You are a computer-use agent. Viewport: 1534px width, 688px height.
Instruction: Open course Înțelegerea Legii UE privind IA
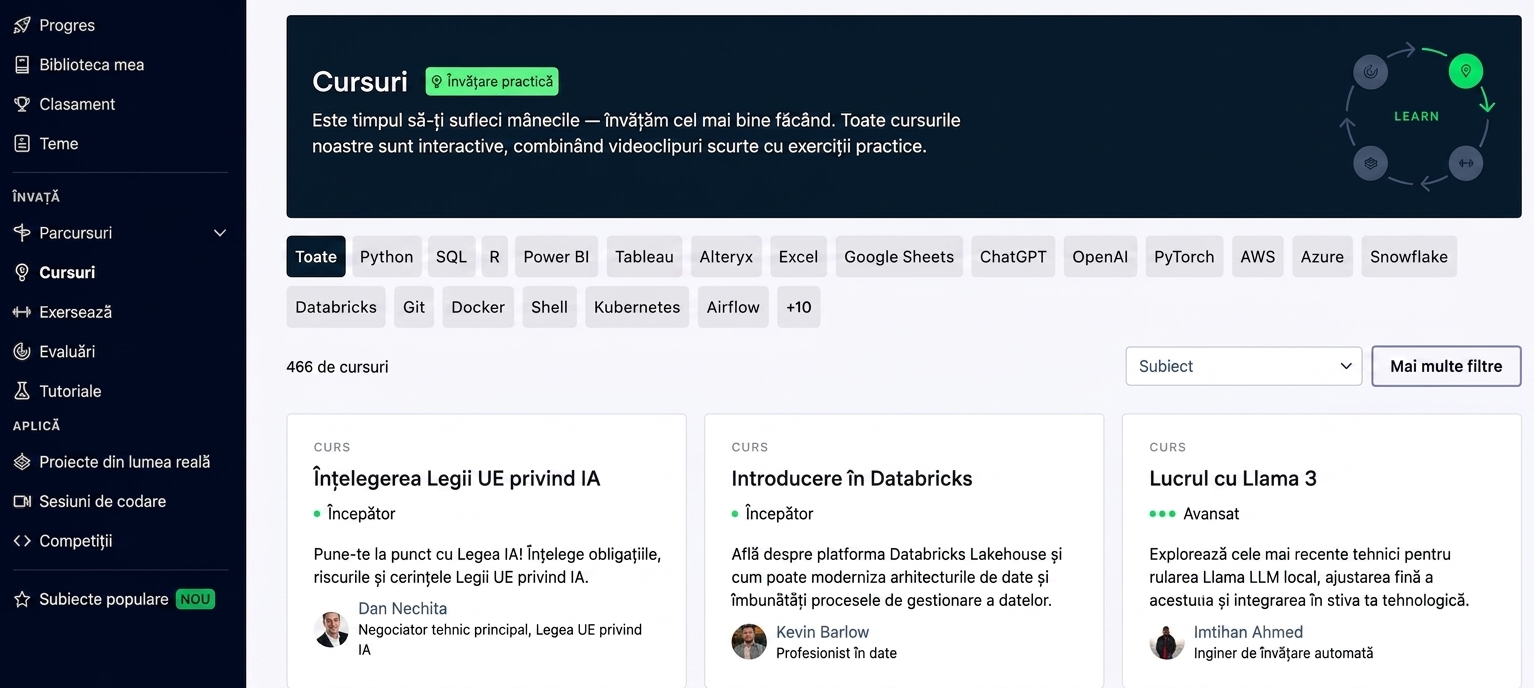coord(457,478)
